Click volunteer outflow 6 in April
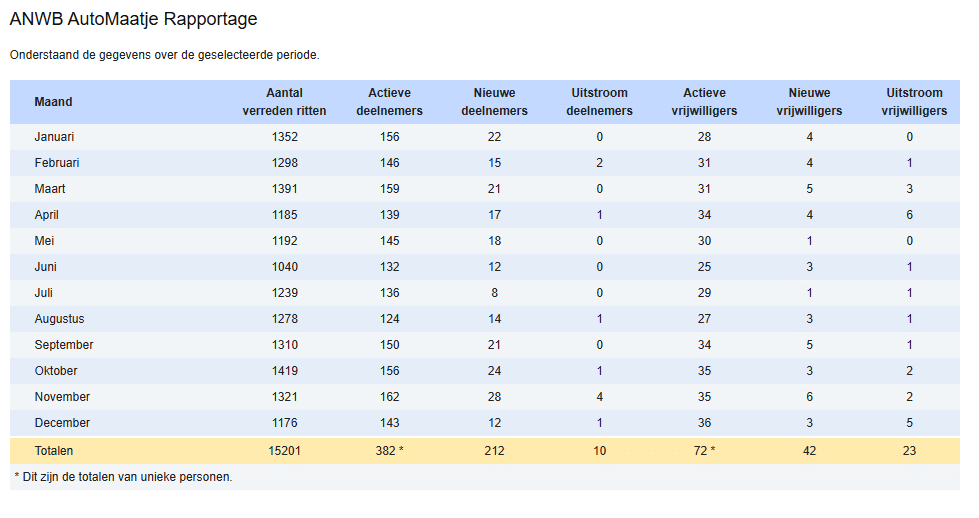979x518 pixels. click(910, 215)
